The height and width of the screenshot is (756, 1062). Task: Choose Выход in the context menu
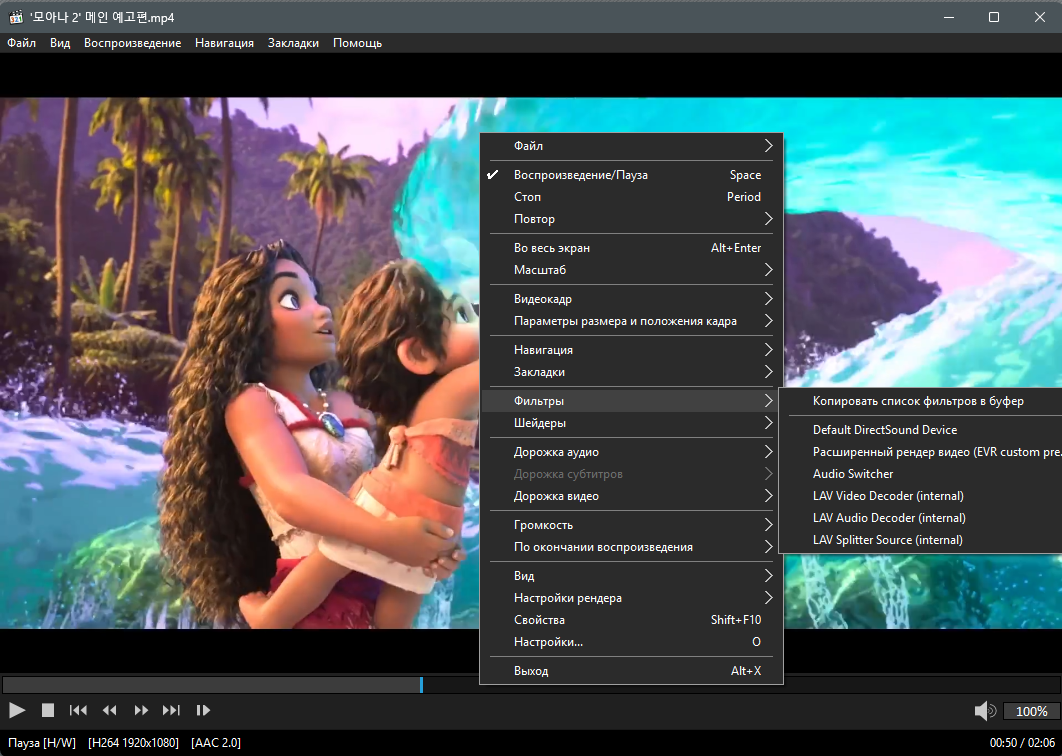pyautogui.click(x=631, y=671)
